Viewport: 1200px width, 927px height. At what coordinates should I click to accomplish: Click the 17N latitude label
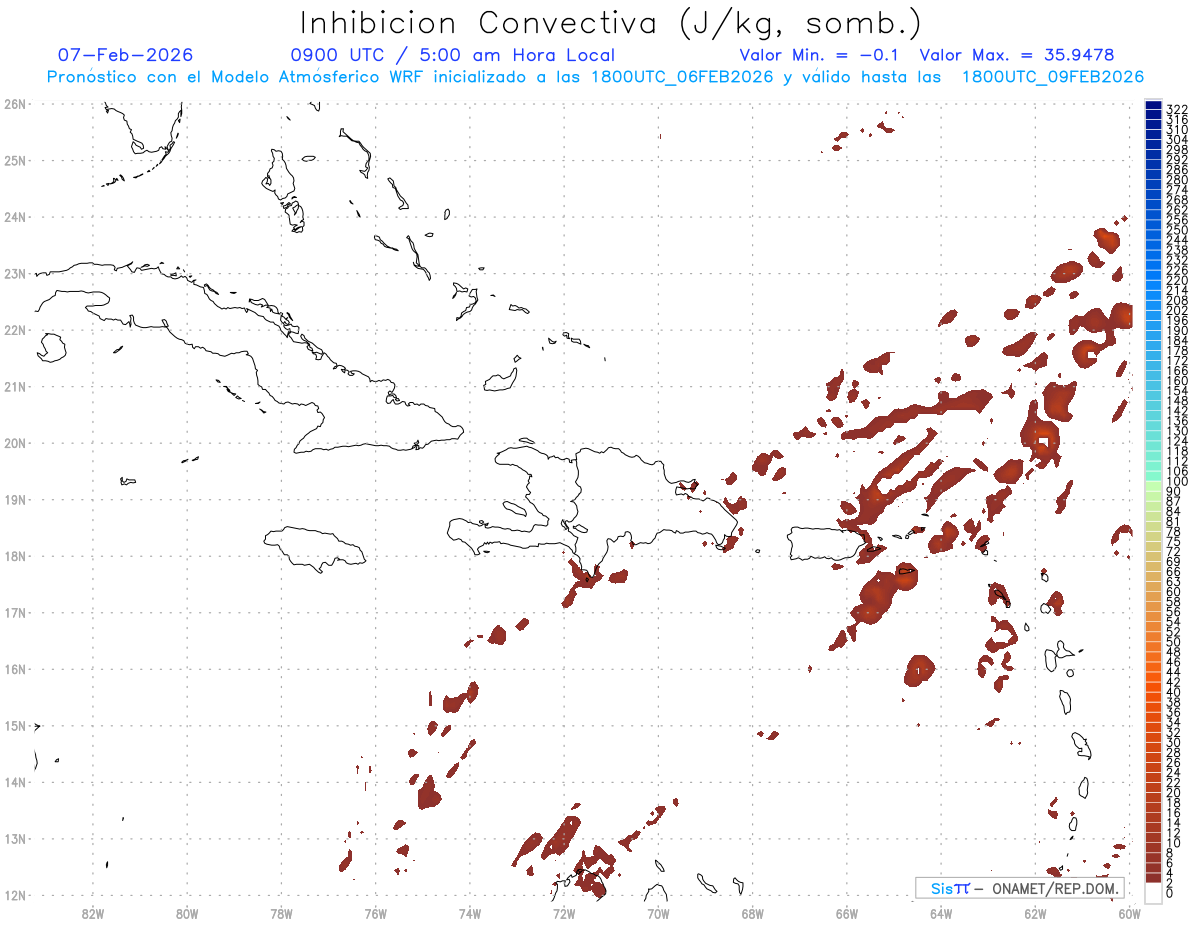point(16,612)
